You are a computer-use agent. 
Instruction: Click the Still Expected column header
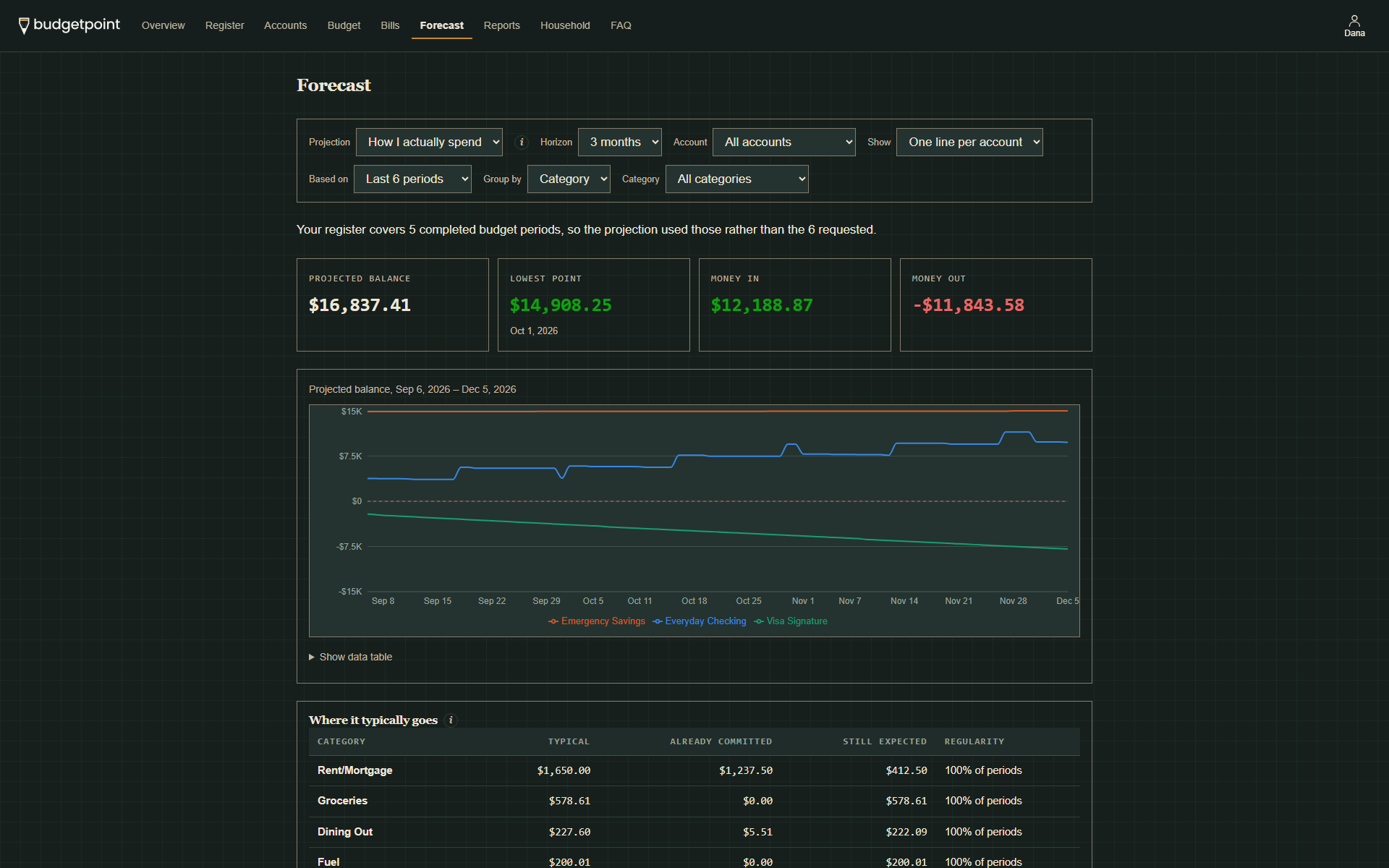coord(885,741)
